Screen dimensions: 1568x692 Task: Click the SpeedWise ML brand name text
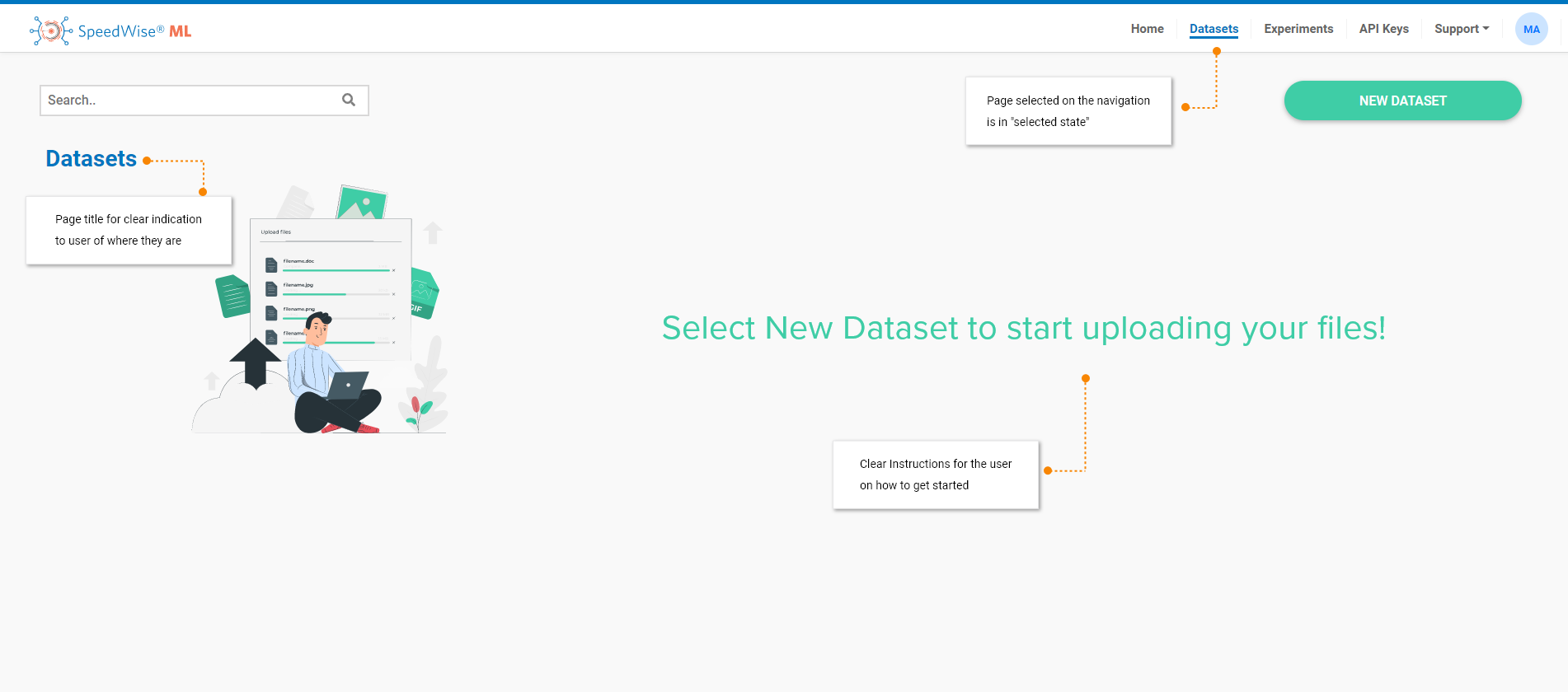134,31
